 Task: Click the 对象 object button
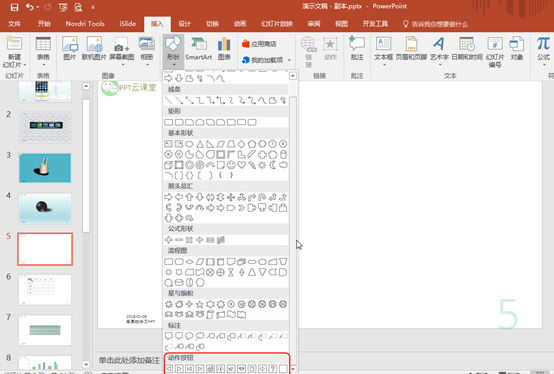pos(517,49)
